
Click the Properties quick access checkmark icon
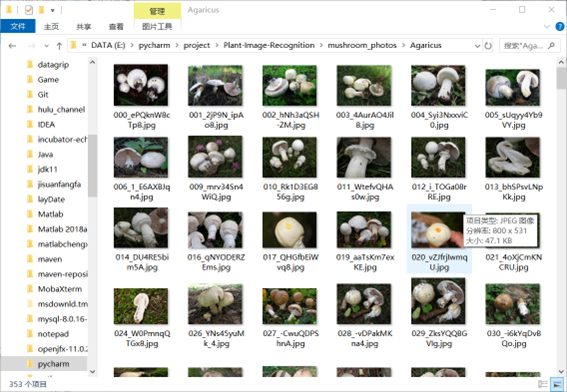click(29, 10)
